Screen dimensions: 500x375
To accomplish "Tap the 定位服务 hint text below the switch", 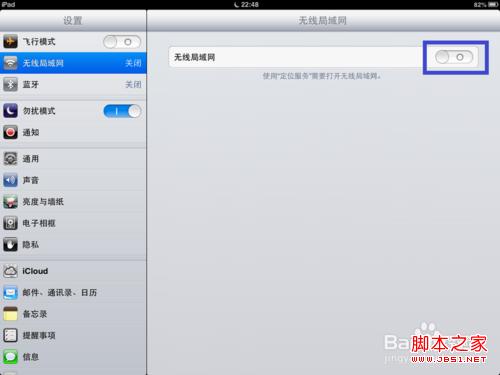I will tap(322, 76).
